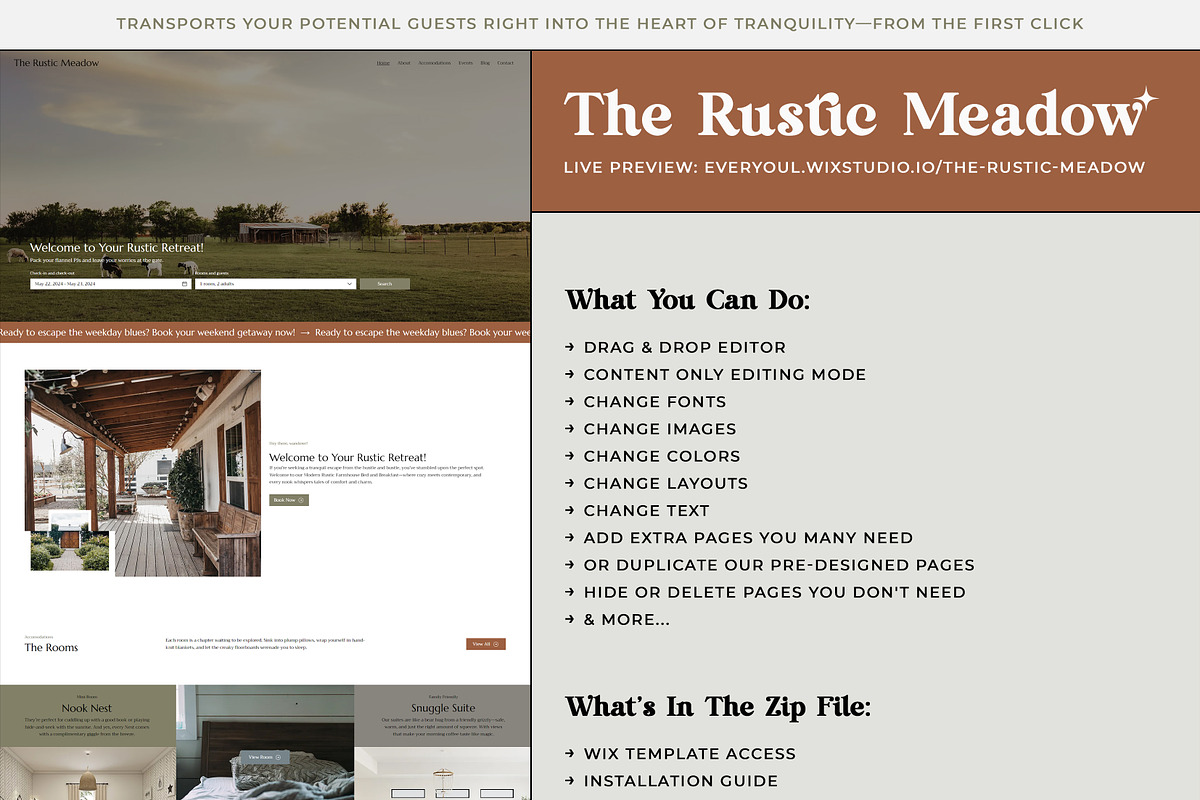Click the 'Wix Template Access' item
The image size is (1200, 800).
point(690,753)
